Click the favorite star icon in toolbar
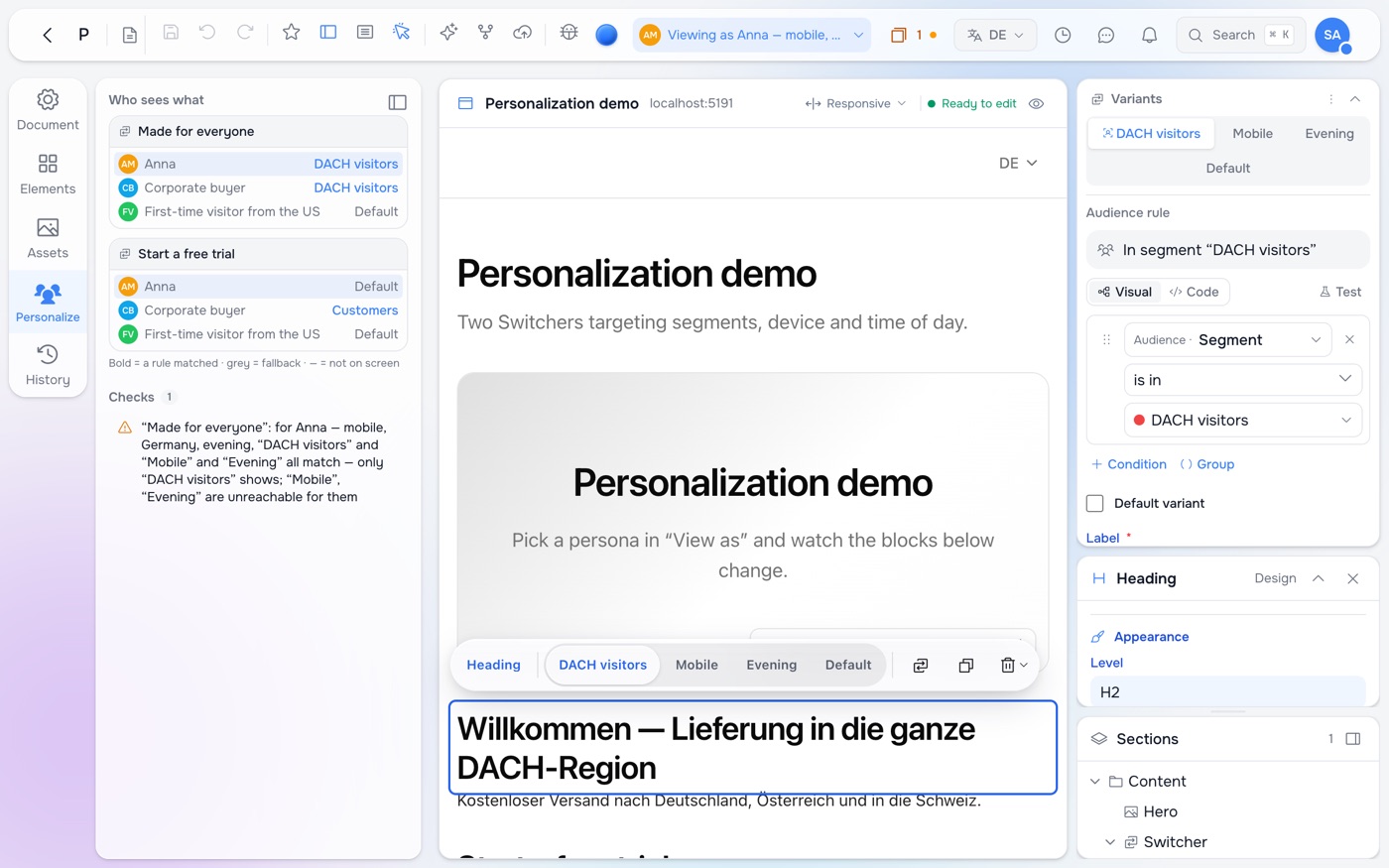 pos(291,33)
